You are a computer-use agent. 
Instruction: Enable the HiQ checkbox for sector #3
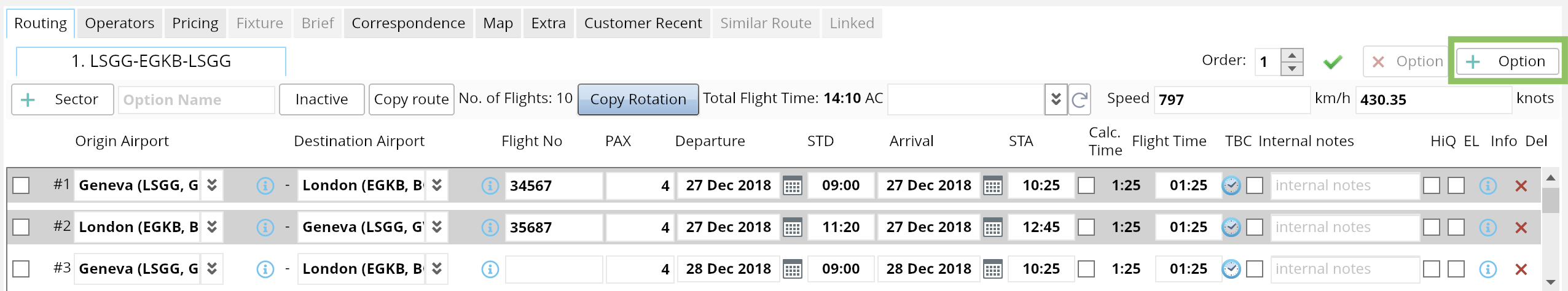pyautogui.click(x=1432, y=269)
